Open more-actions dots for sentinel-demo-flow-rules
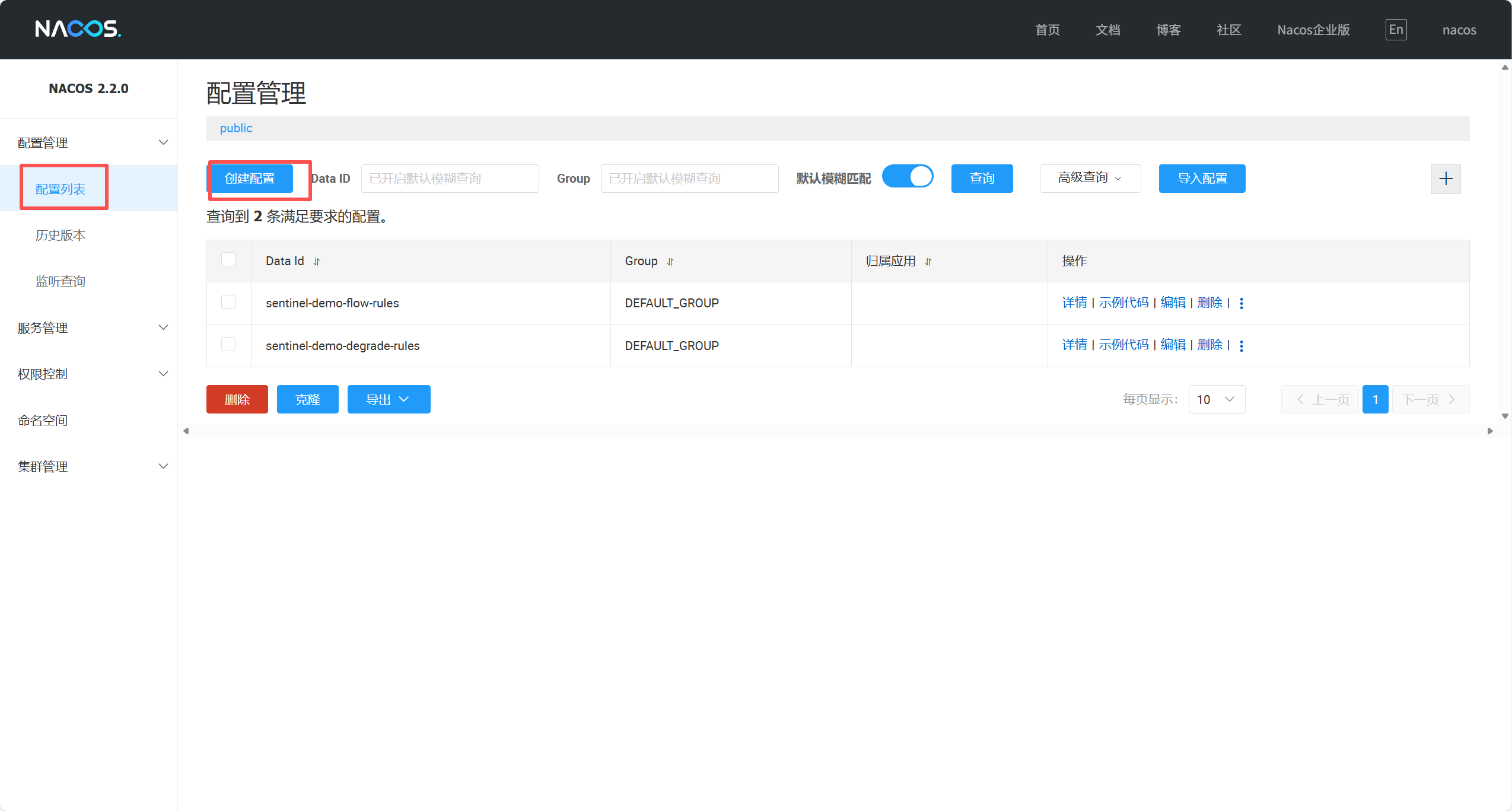The image size is (1512, 811). click(1242, 303)
